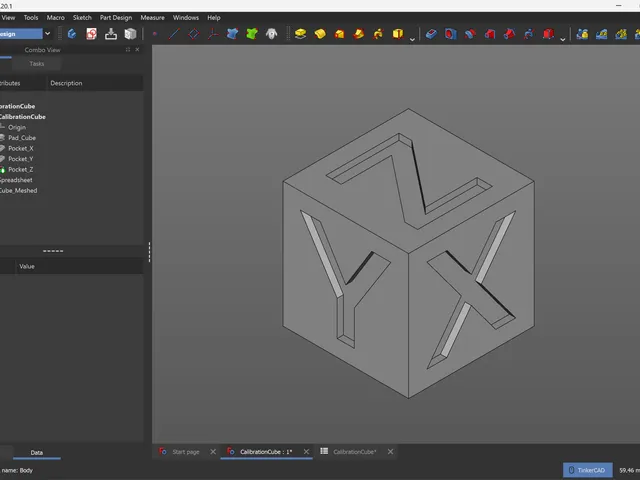Image resolution: width=640 pixels, height=480 pixels.
Task: Create a datum point
Action: pos(155,33)
